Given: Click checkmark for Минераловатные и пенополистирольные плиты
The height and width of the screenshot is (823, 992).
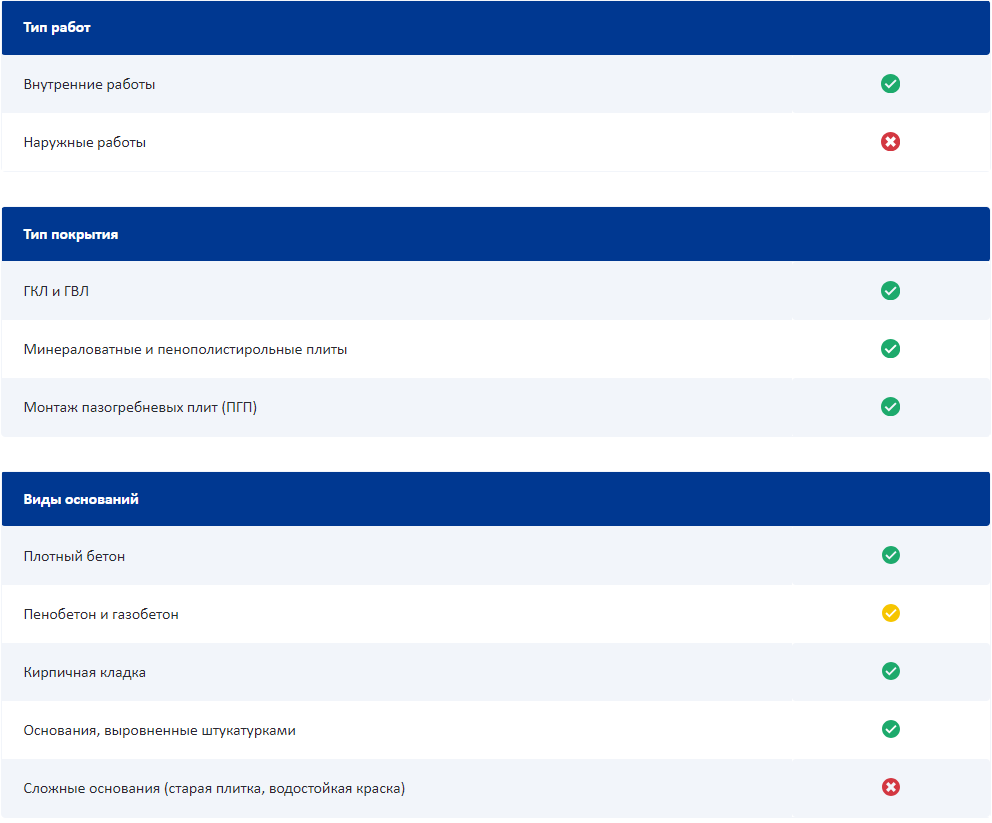Looking at the screenshot, I should tap(890, 349).
